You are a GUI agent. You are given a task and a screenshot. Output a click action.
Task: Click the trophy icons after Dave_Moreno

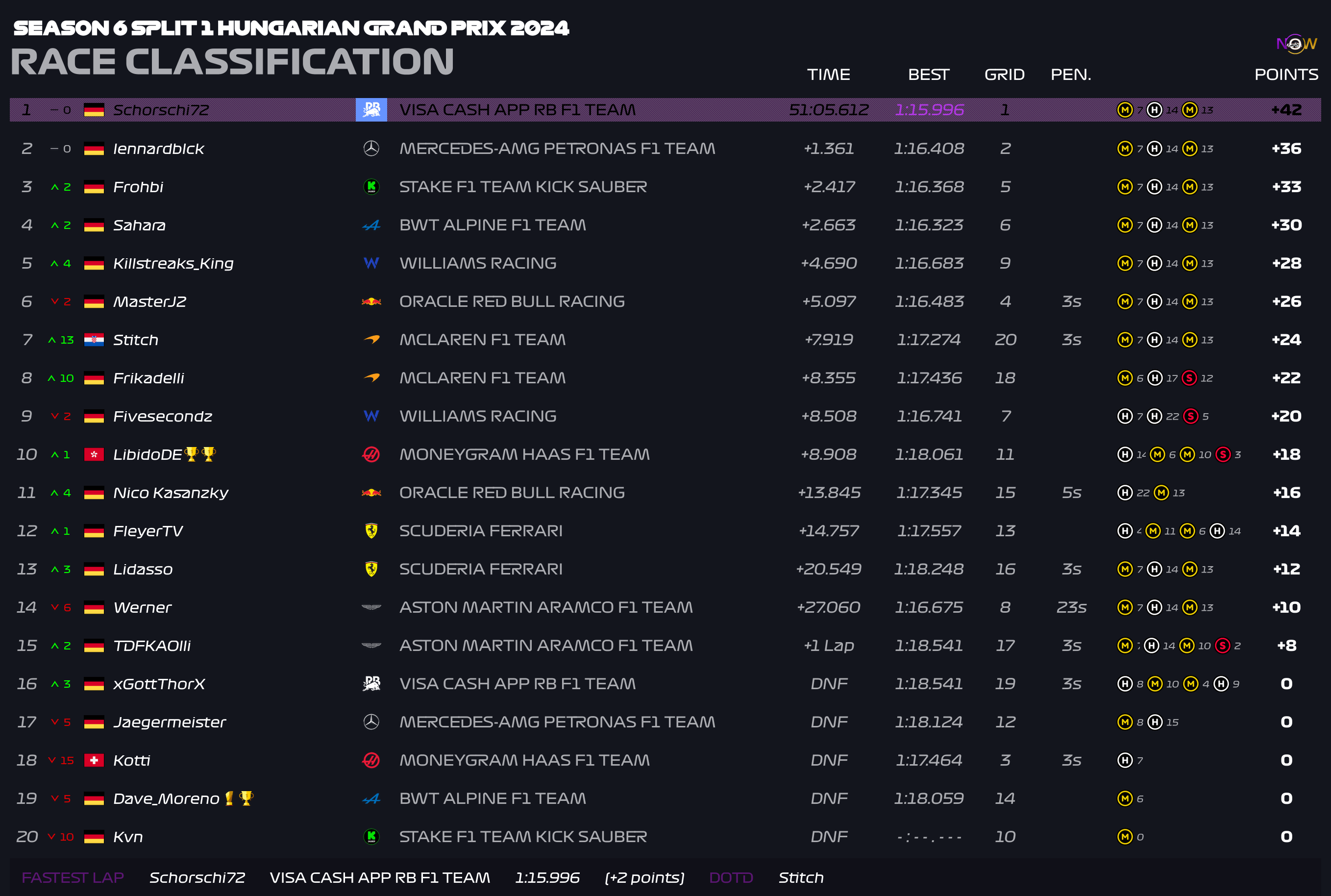pos(239,798)
